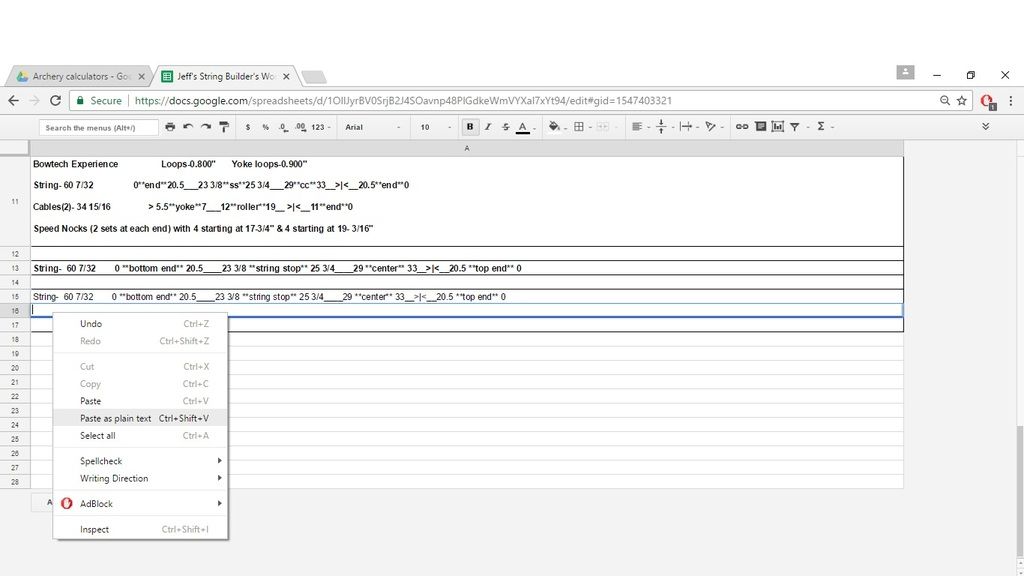Screen dimensions: 1024x576
Task: Select the Paint format tool
Action: (224, 127)
